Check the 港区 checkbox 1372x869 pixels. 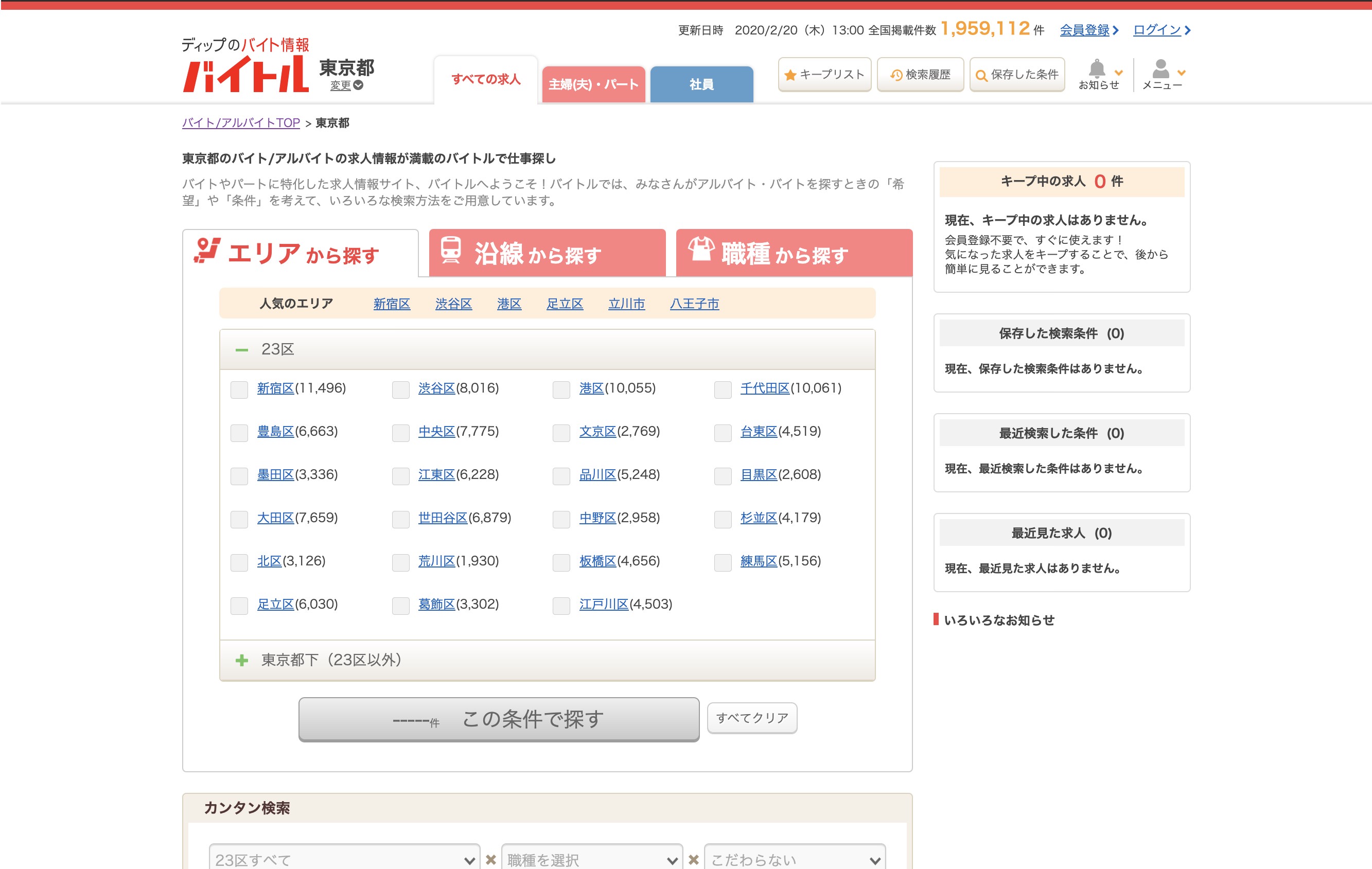tap(561, 389)
